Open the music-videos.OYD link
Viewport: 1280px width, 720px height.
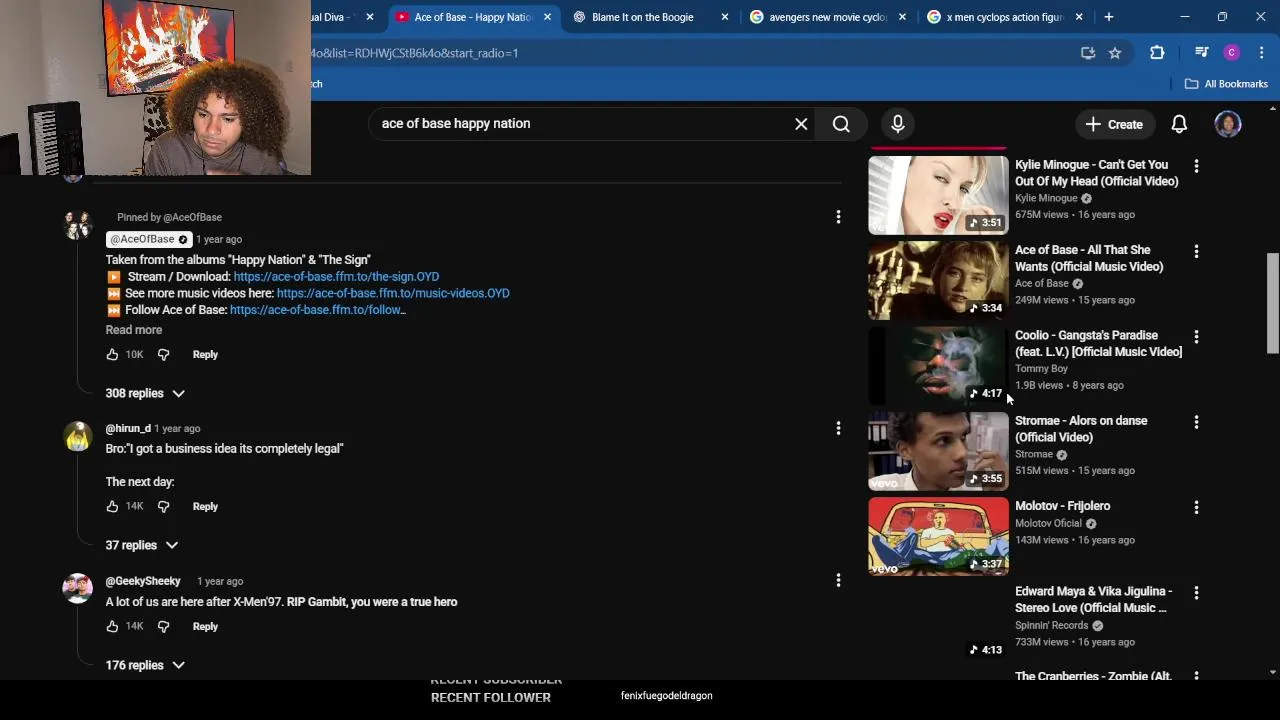(393, 293)
